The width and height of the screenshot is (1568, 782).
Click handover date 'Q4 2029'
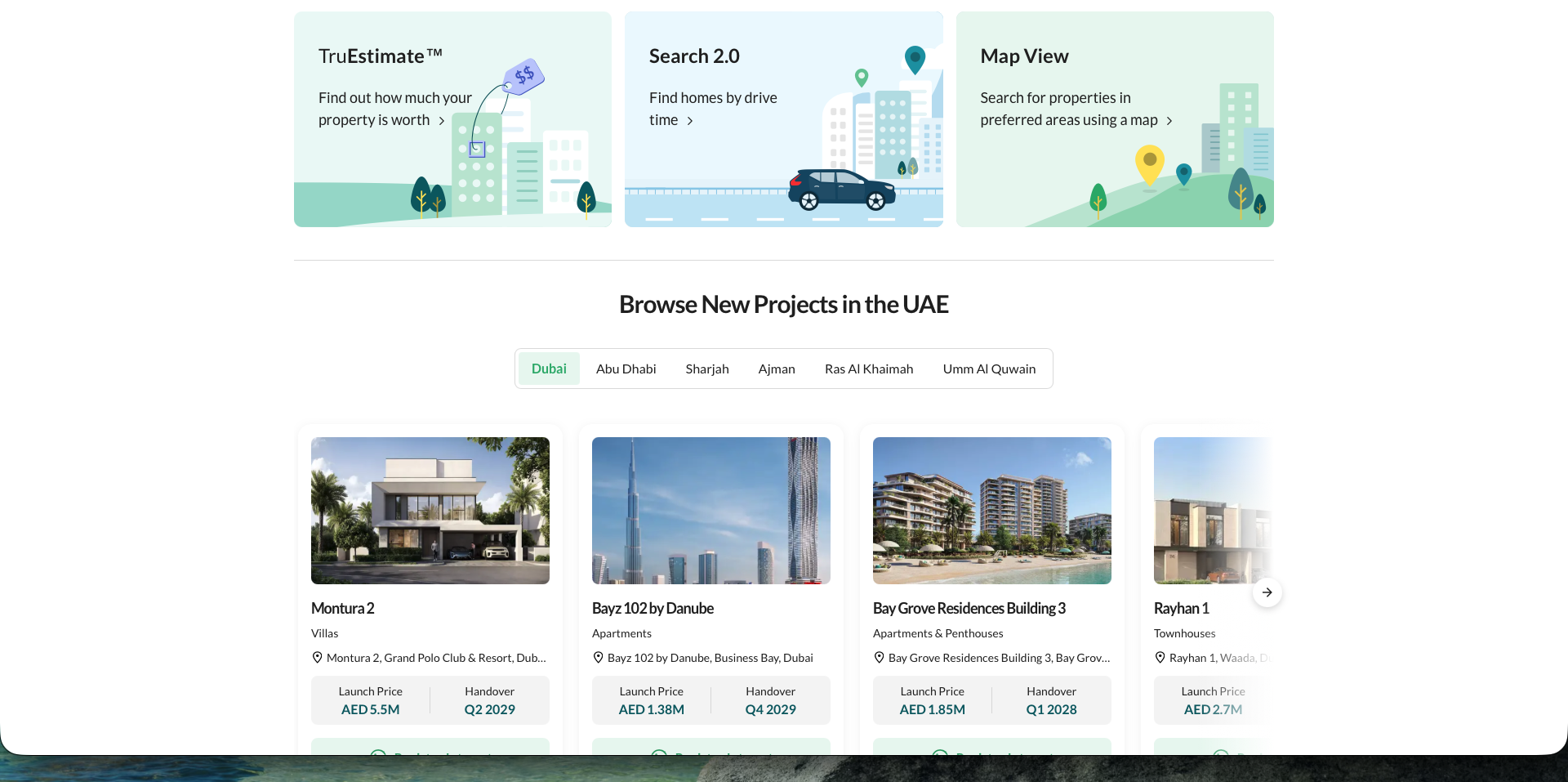(x=771, y=709)
